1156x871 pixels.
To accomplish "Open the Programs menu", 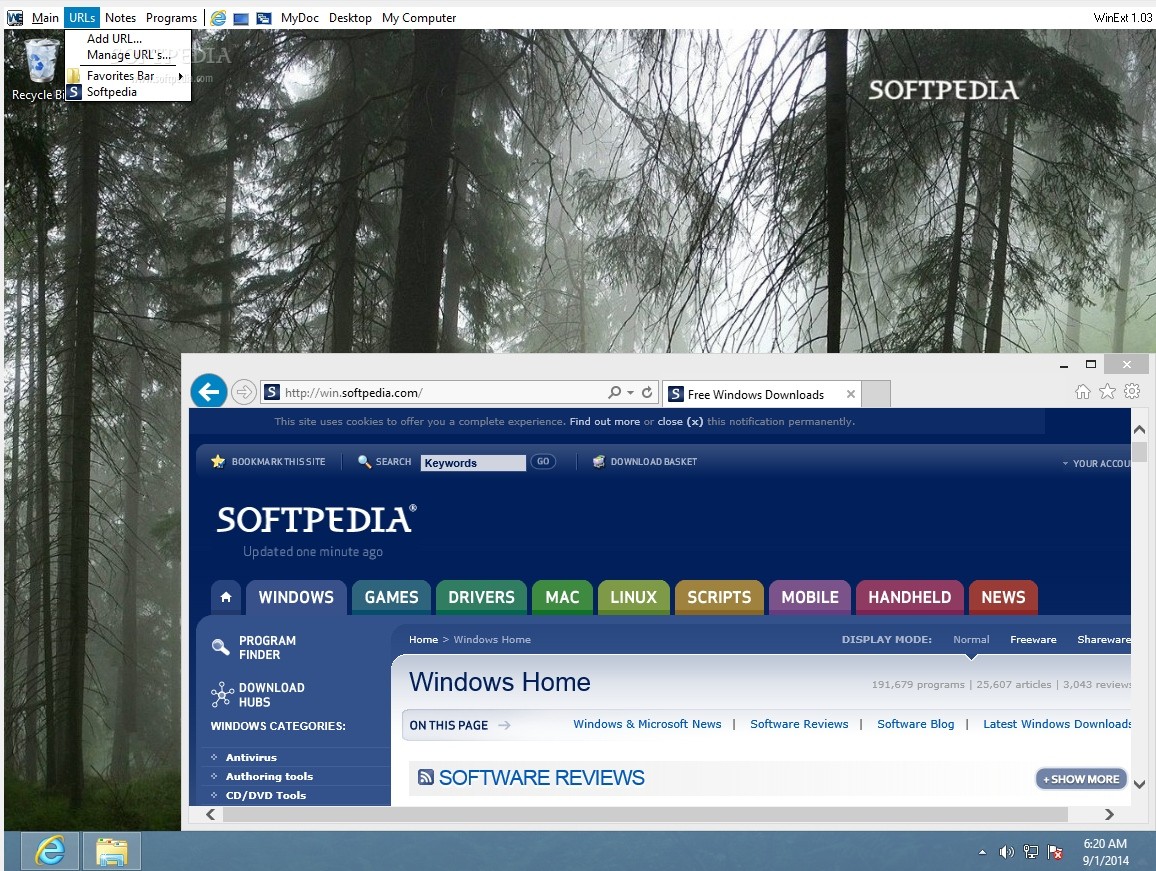I will [171, 18].
